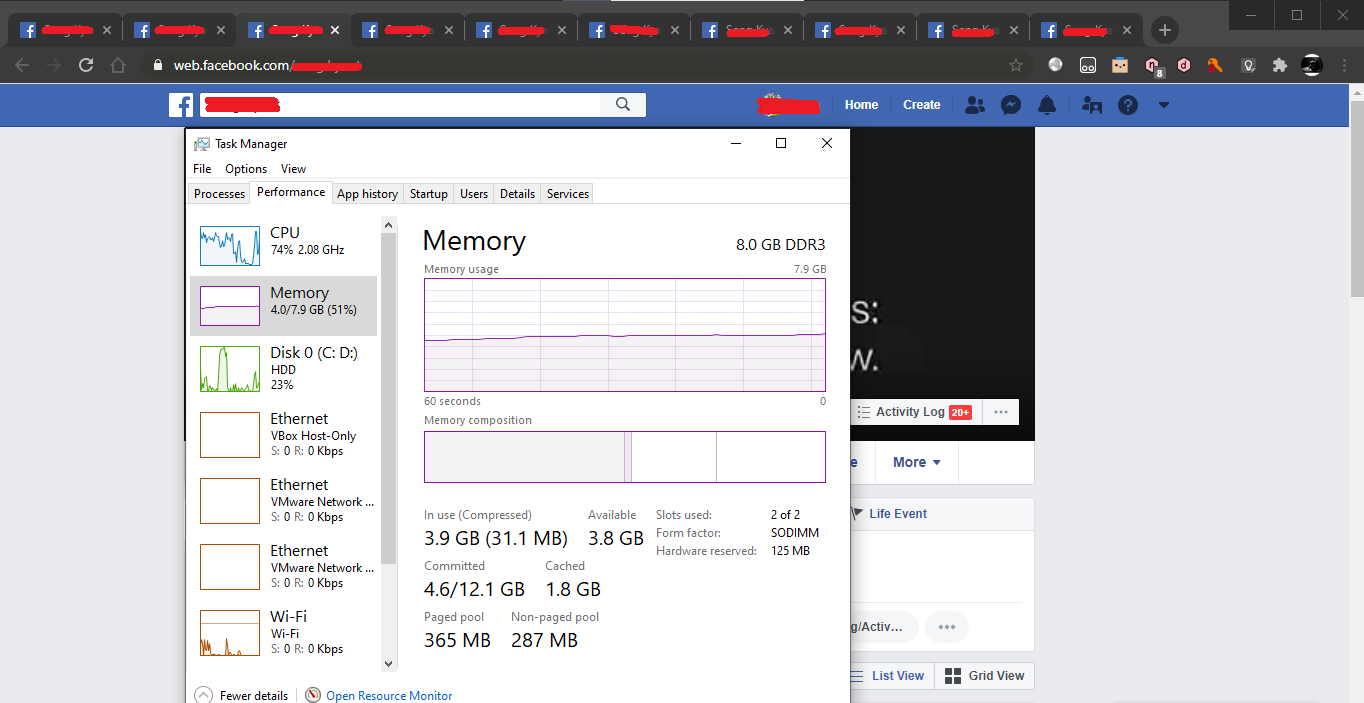Click Open Resource Monitor link
This screenshot has width=1364, height=703.
389,696
